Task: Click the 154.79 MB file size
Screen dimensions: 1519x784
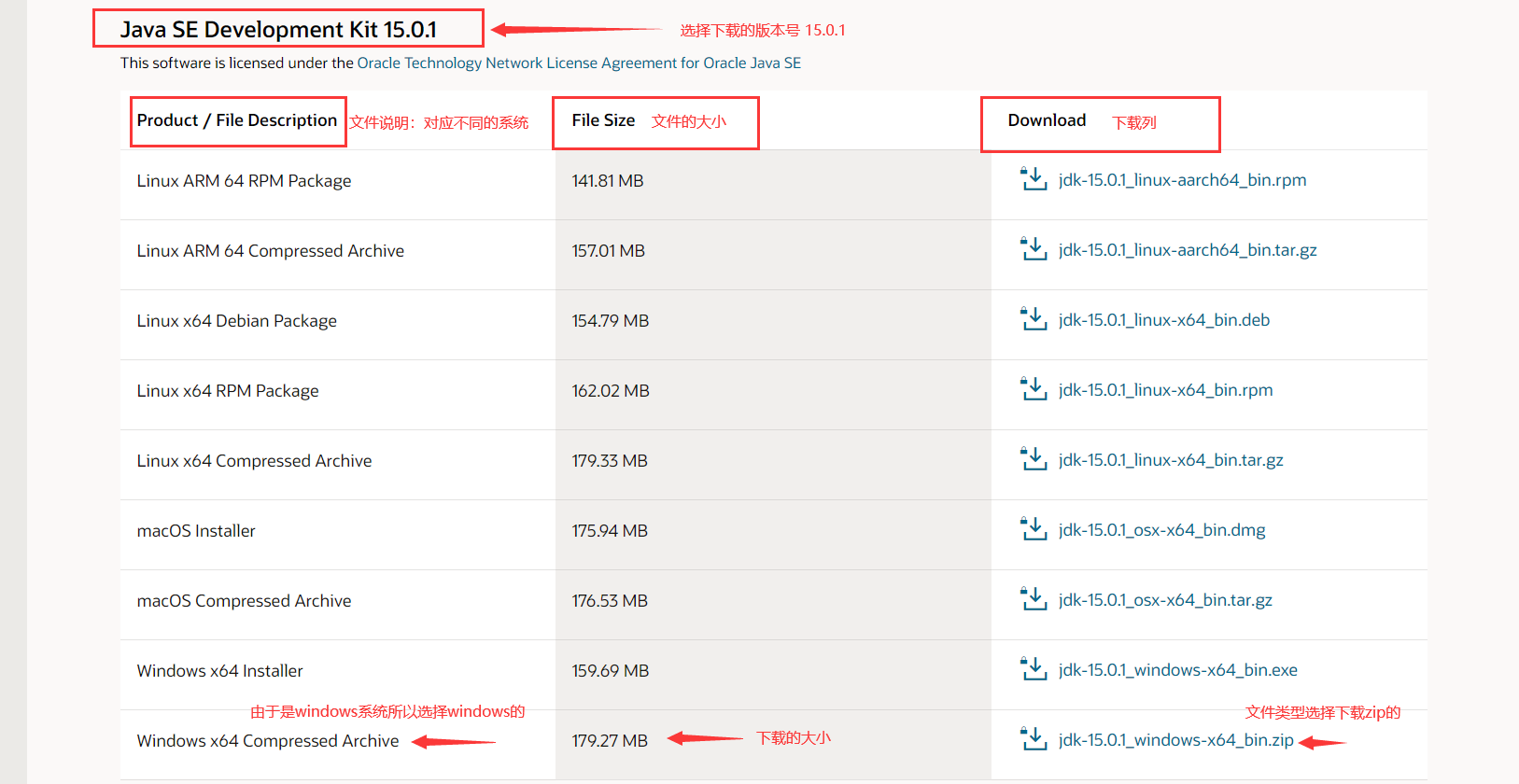Action: [611, 321]
